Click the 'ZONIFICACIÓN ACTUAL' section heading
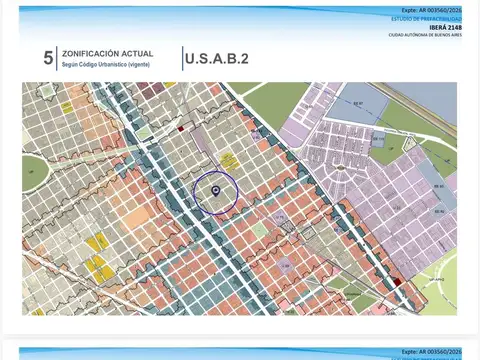480x360 pixels. [108, 54]
